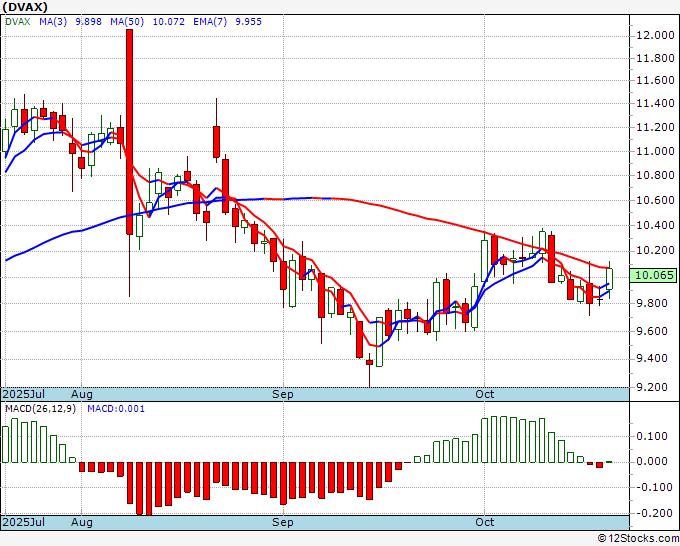The image size is (680, 546).
Task: Click Sep on the MACD time axis
Action: [x=283, y=522]
